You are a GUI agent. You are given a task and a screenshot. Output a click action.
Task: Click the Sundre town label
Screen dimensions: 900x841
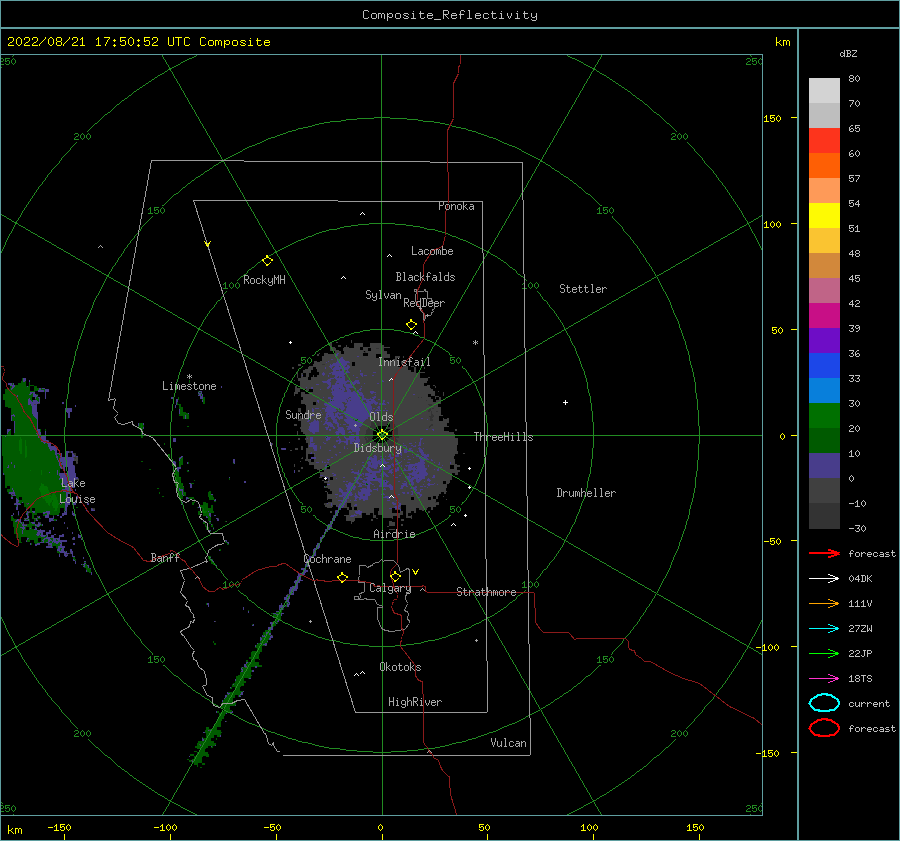pos(303,414)
